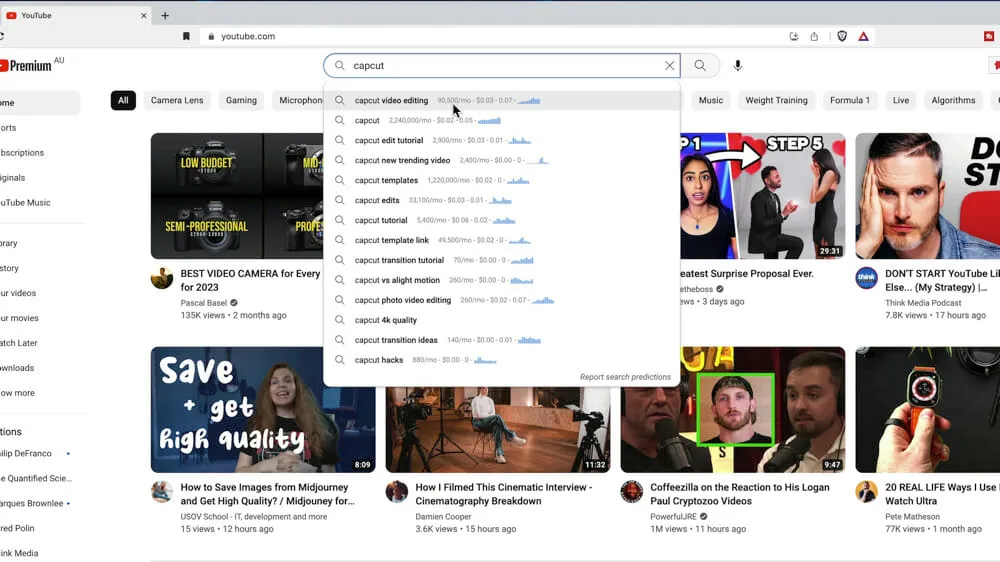The image size is (1000, 562).
Task: Select the Camera Lens filter chip
Action: pyautogui.click(x=177, y=100)
